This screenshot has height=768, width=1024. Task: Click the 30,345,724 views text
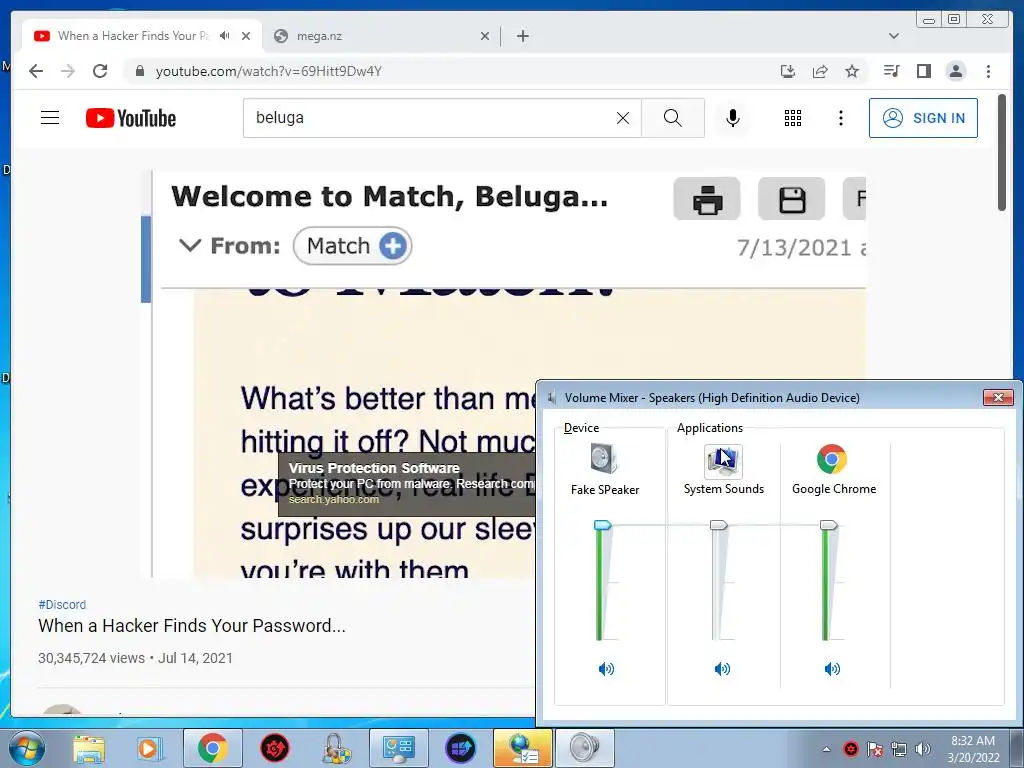(91, 658)
